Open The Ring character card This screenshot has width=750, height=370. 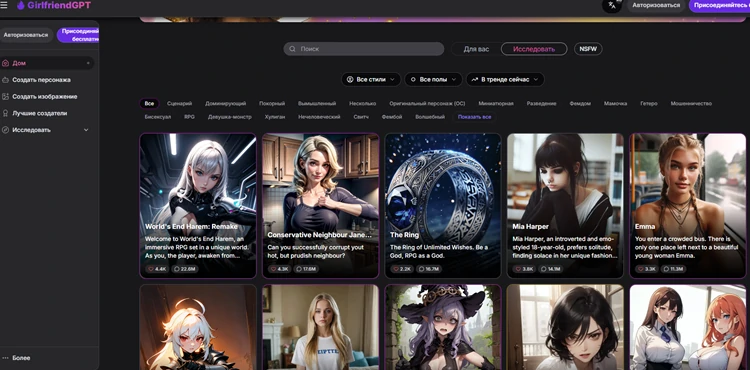coord(443,206)
